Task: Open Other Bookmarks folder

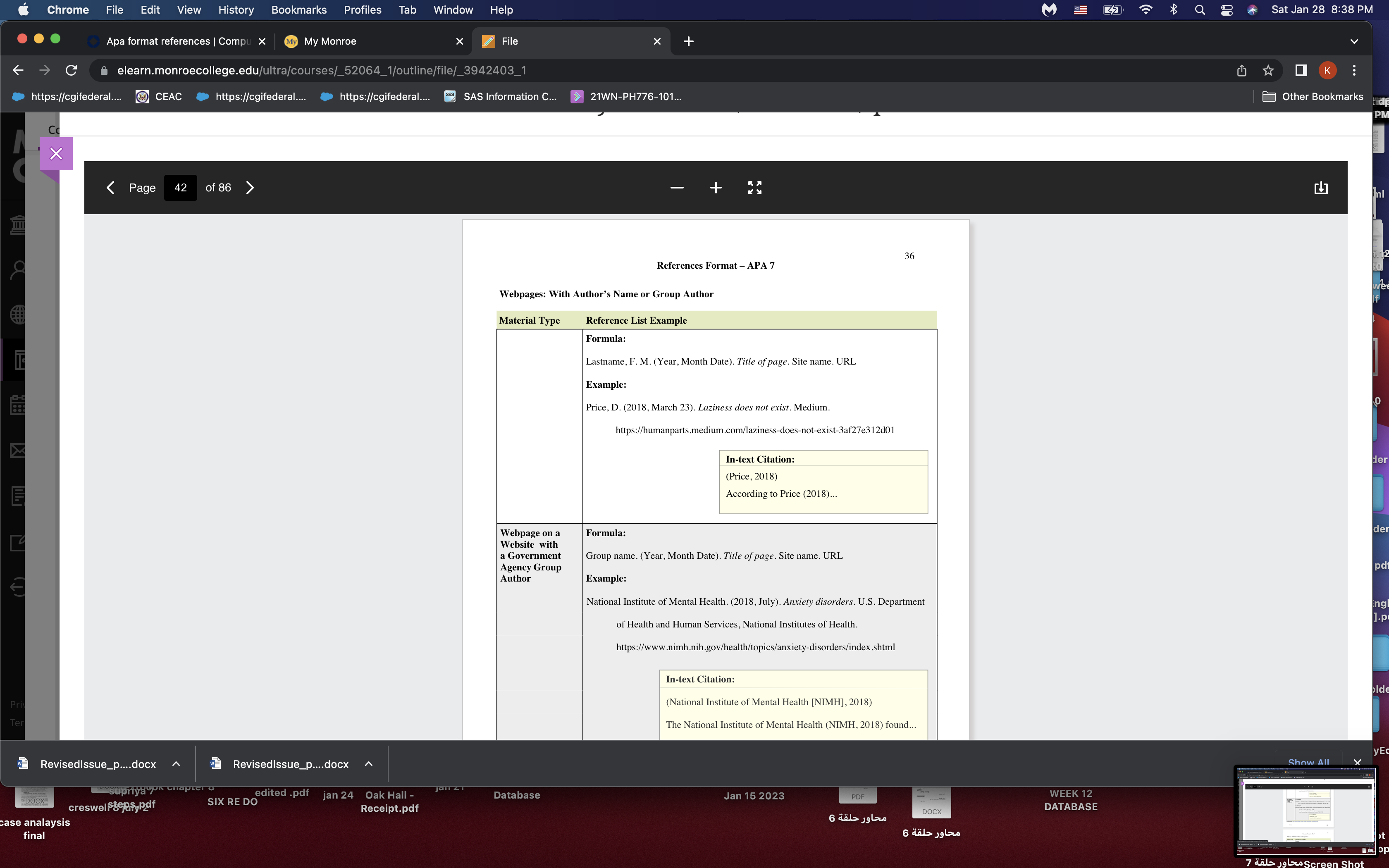Action: (1313, 96)
